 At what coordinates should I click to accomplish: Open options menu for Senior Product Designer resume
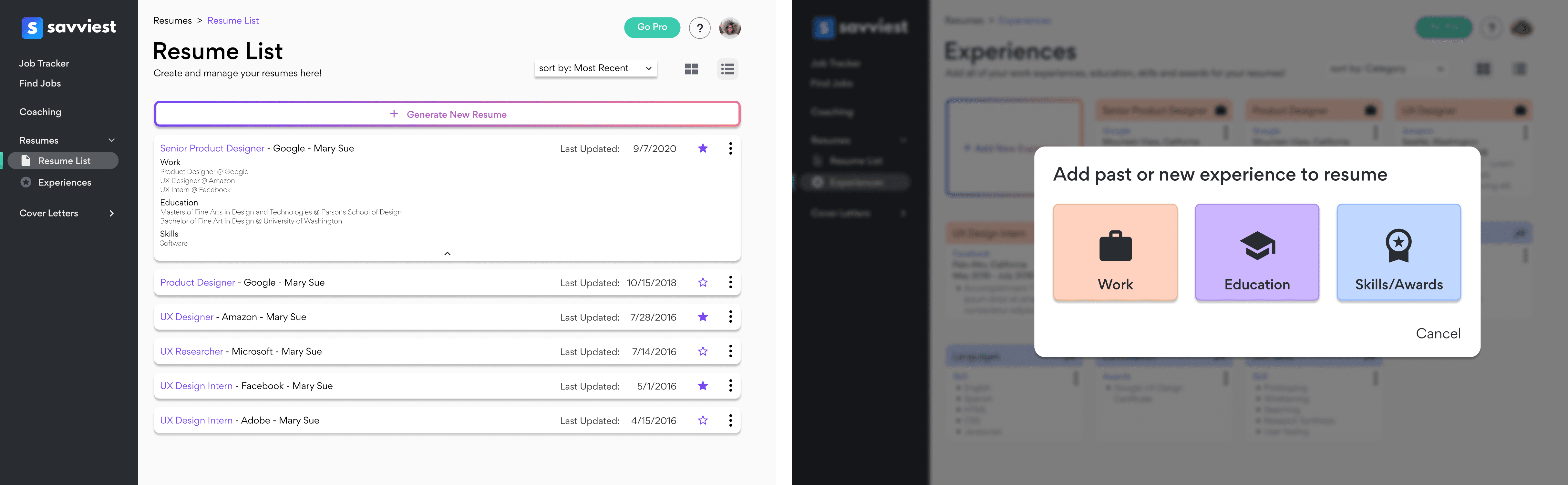click(x=730, y=148)
